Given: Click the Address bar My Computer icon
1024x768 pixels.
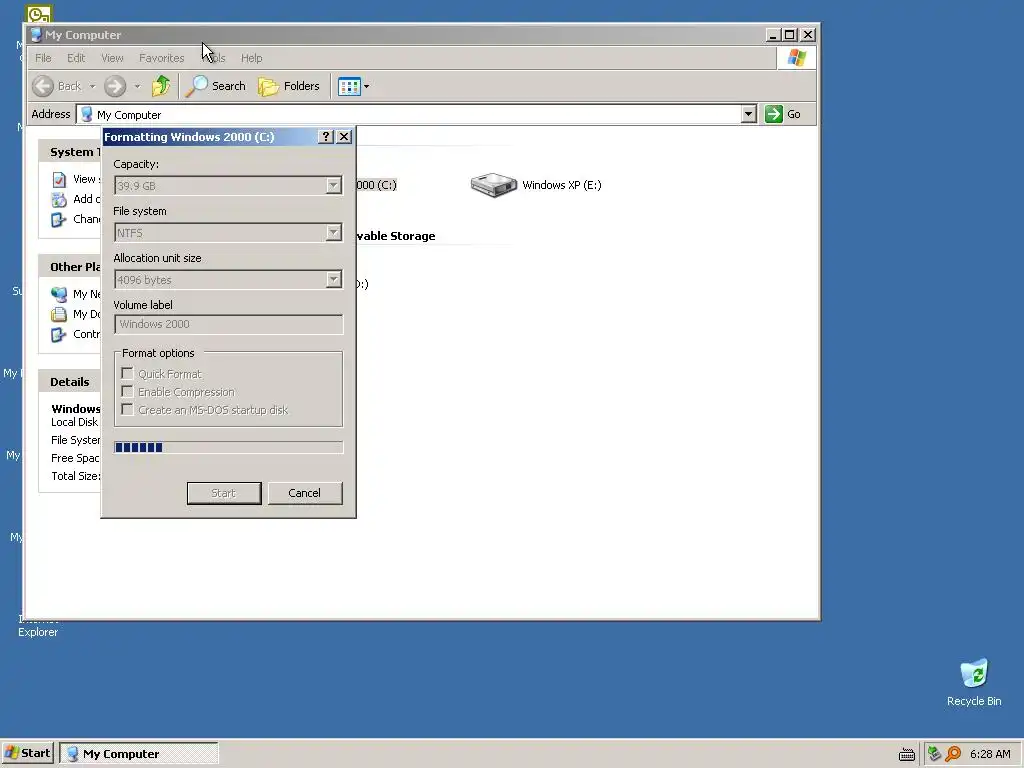Looking at the screenshot, I should pos(86,114).
